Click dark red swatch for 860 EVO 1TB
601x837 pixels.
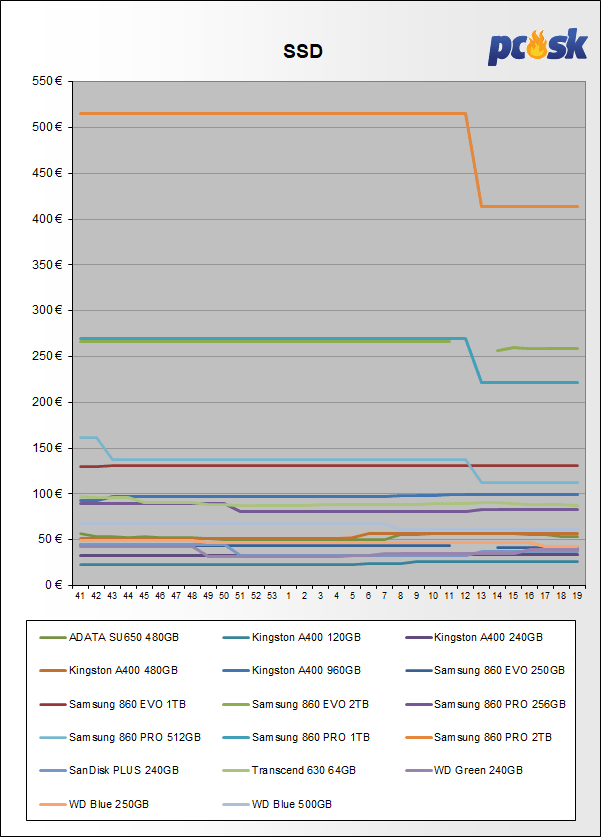click(x=52, y=705)
